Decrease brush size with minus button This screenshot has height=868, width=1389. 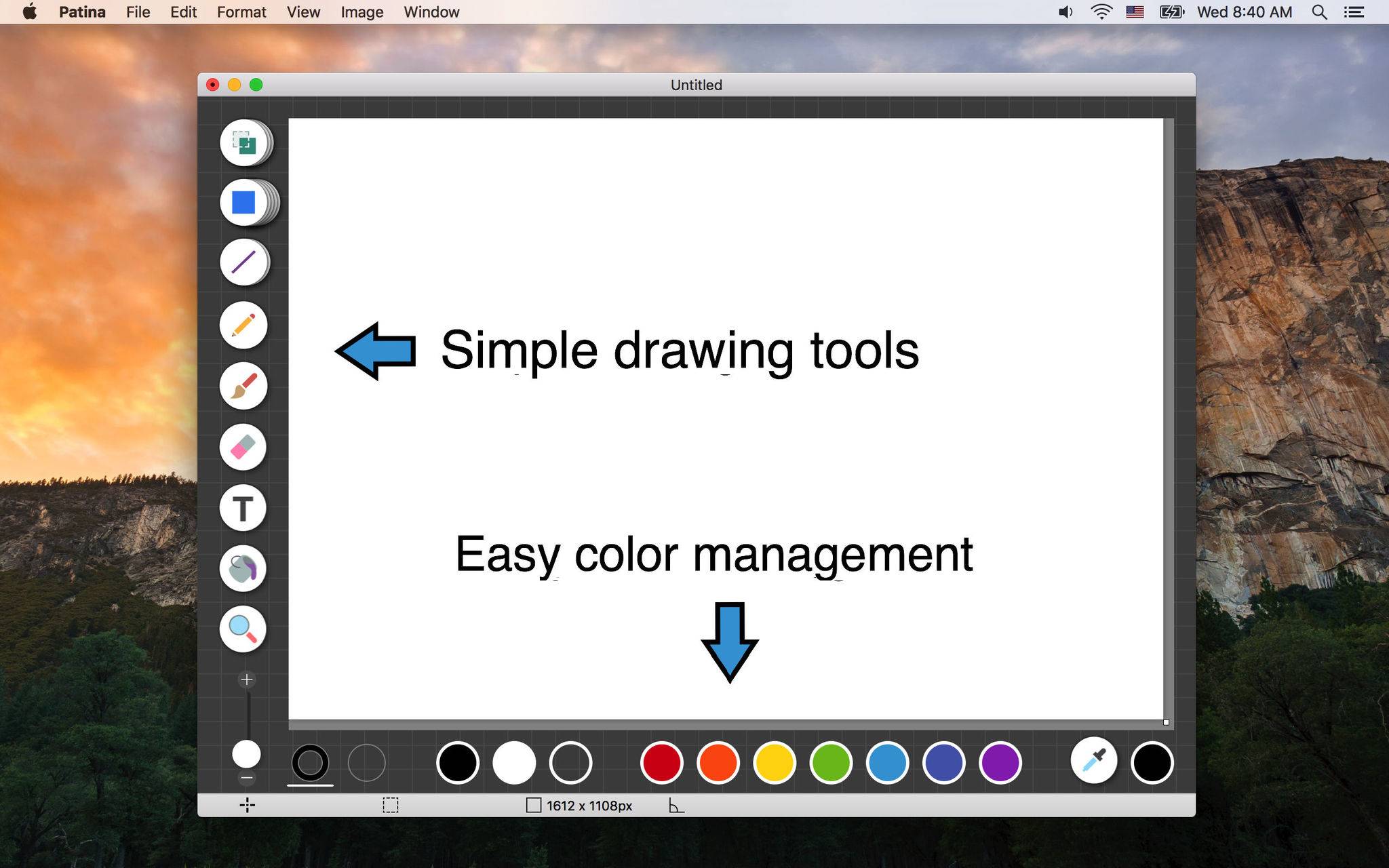[x=247, y=778]
